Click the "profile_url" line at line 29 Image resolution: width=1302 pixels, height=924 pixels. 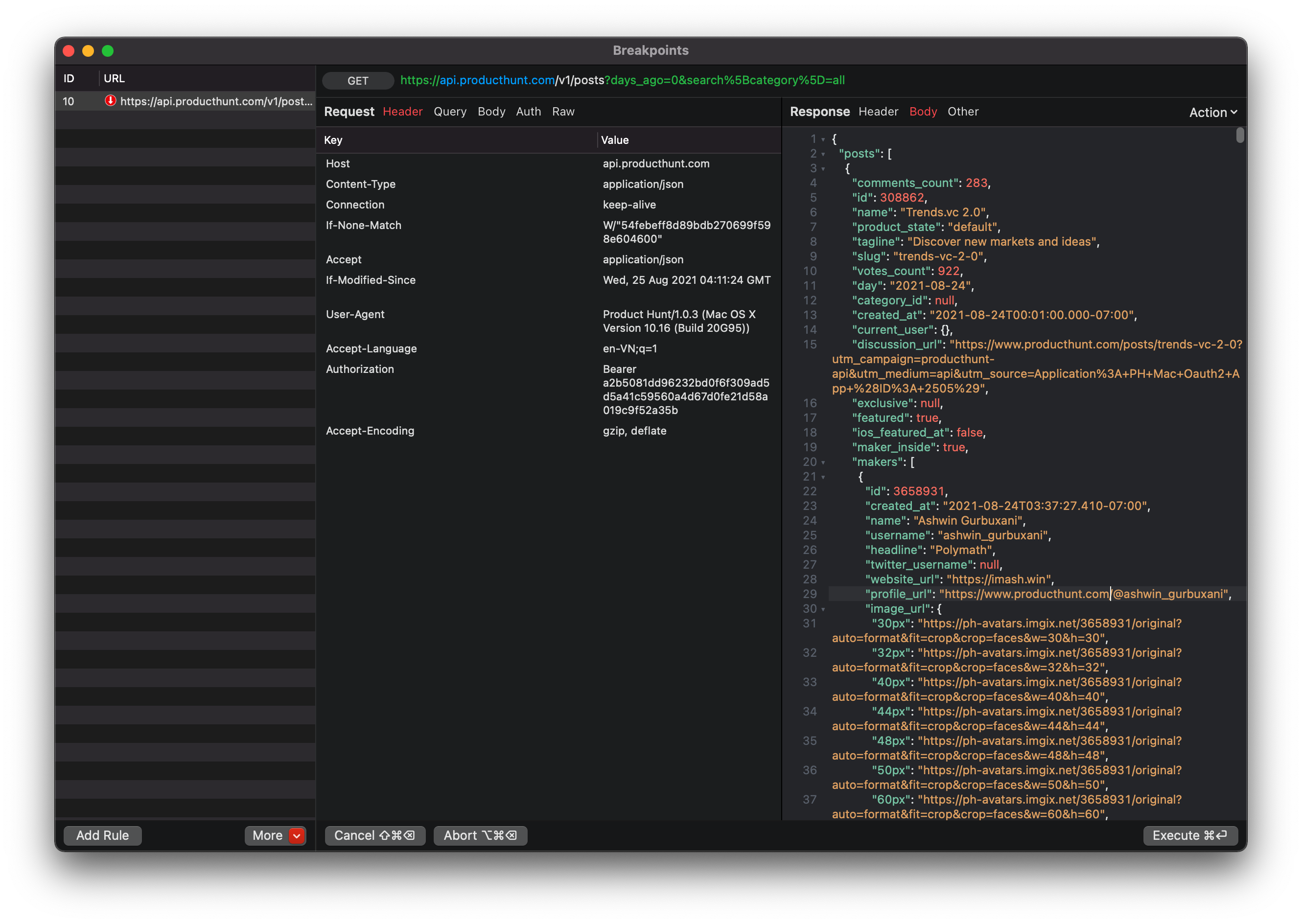coord(1048,595)
